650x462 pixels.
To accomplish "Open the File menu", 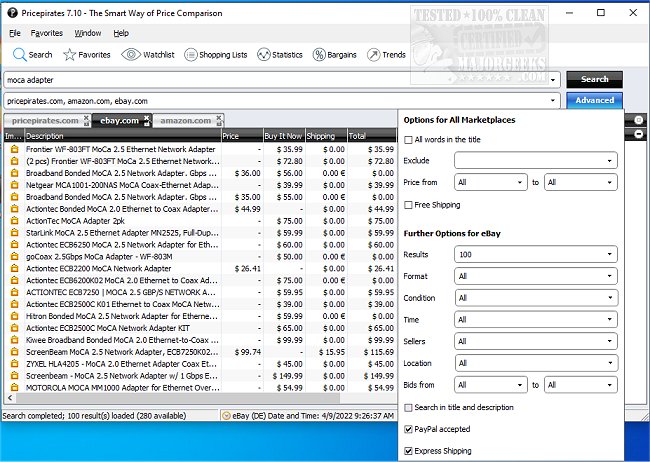I will click(x=15, y=33).
